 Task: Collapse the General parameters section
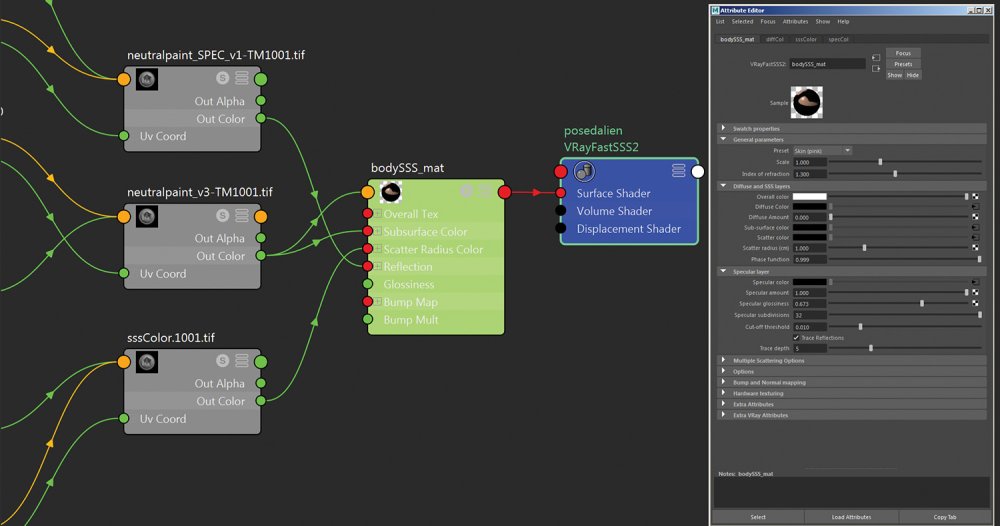(723, 139)
